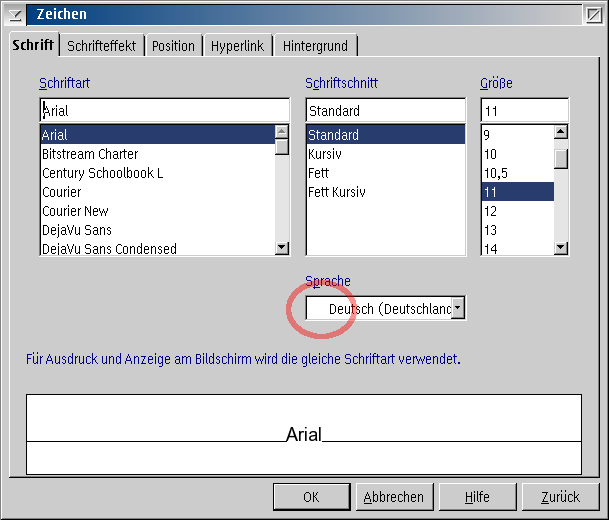Pick font size 12
The image size is (609, 520).
tap(518, 211)
